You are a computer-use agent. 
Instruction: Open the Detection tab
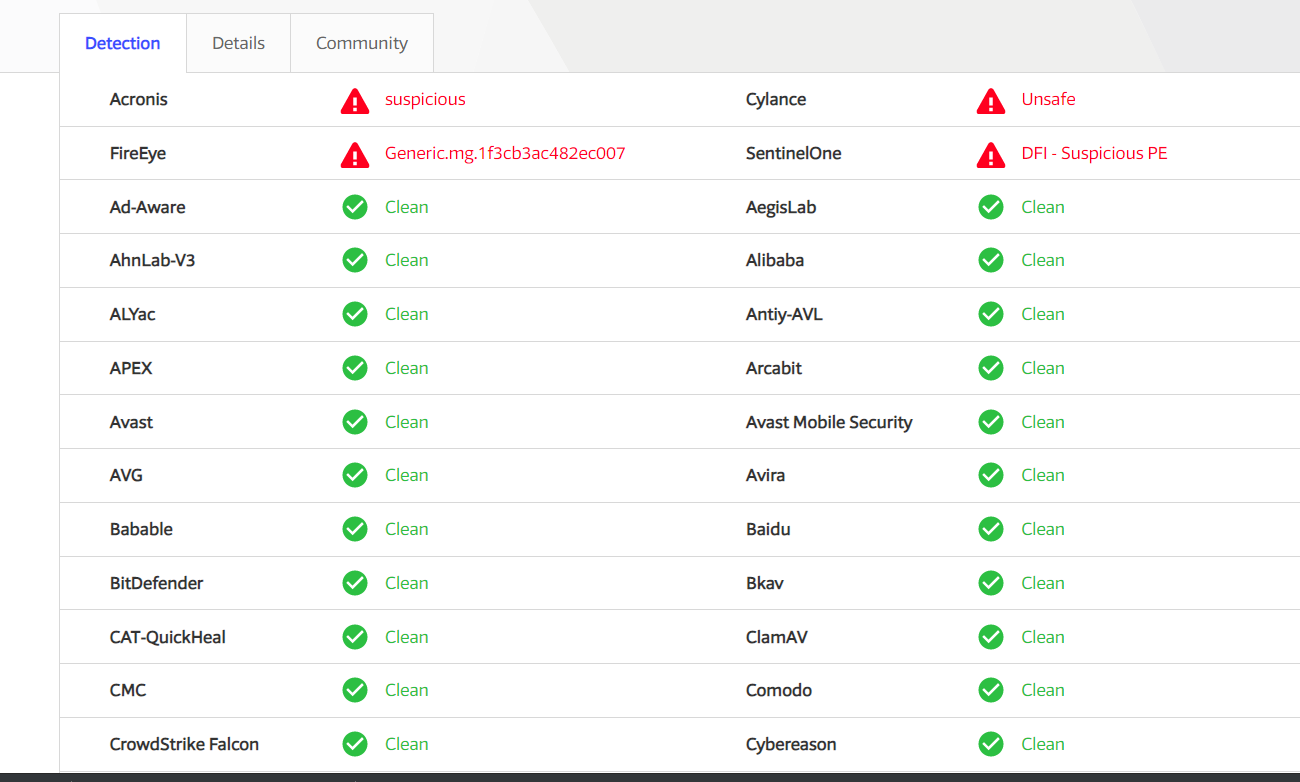(x=123, y=43)
